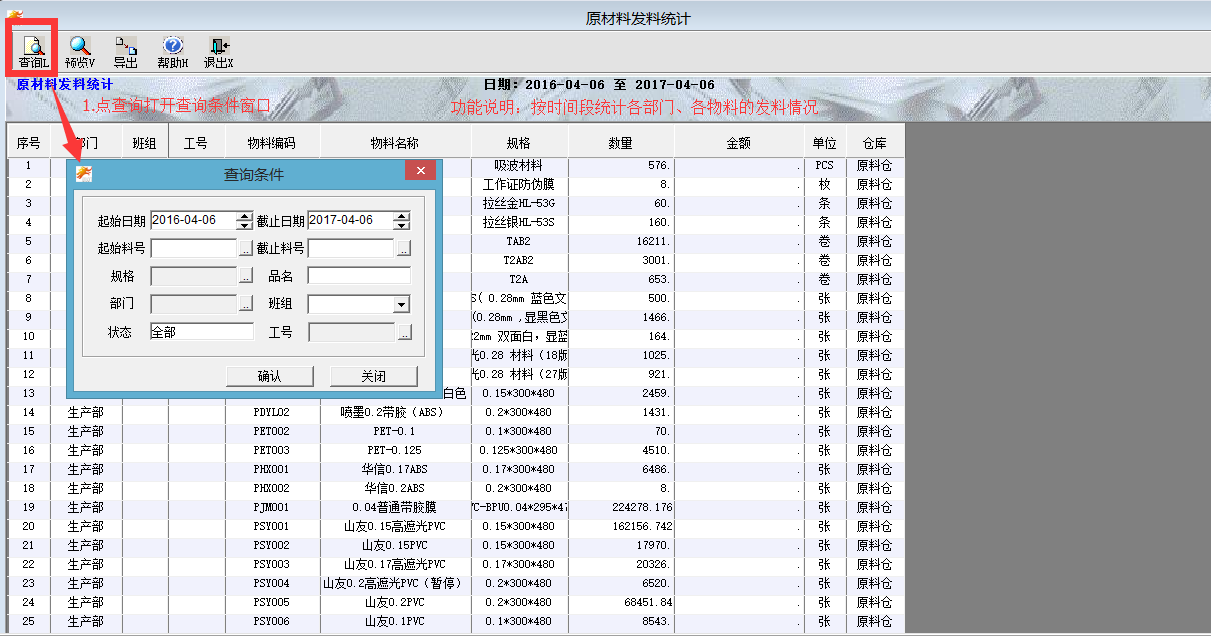Decrease the 截止日期 with down spinner
The width and height of the screenshot is (1211, 636).
tap(402, 225)
